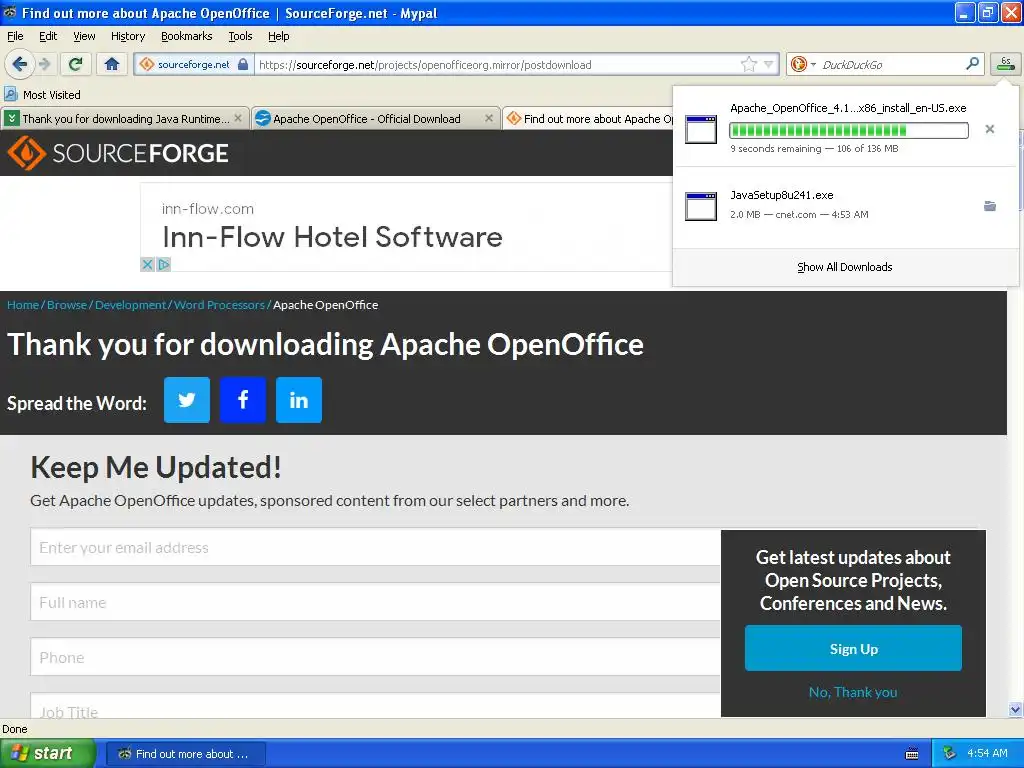Open the View menu
1024x768 pixels.
click(x=84, y=36)
